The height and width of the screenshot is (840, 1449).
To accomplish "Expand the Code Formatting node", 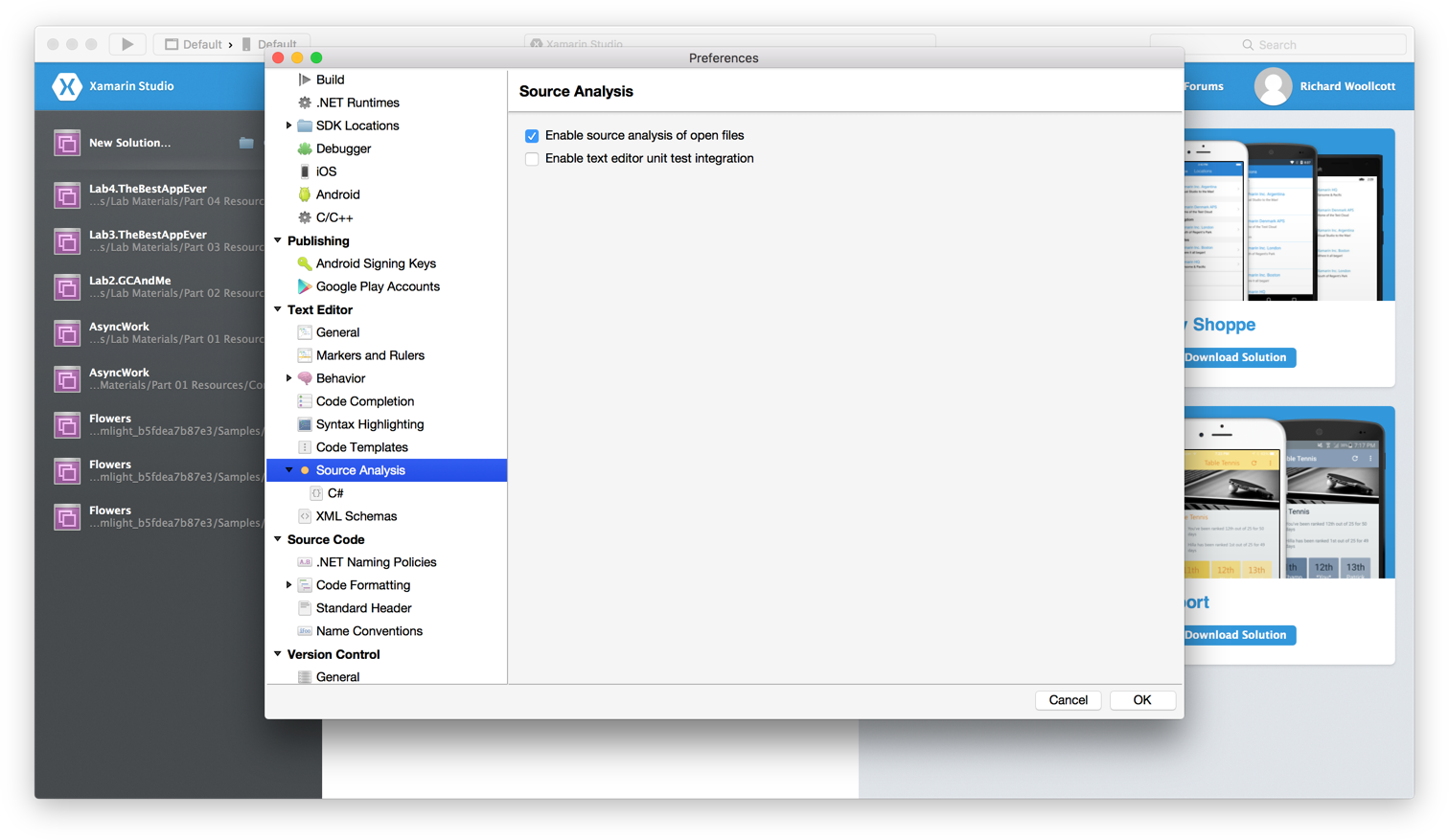I will (288, 585).
